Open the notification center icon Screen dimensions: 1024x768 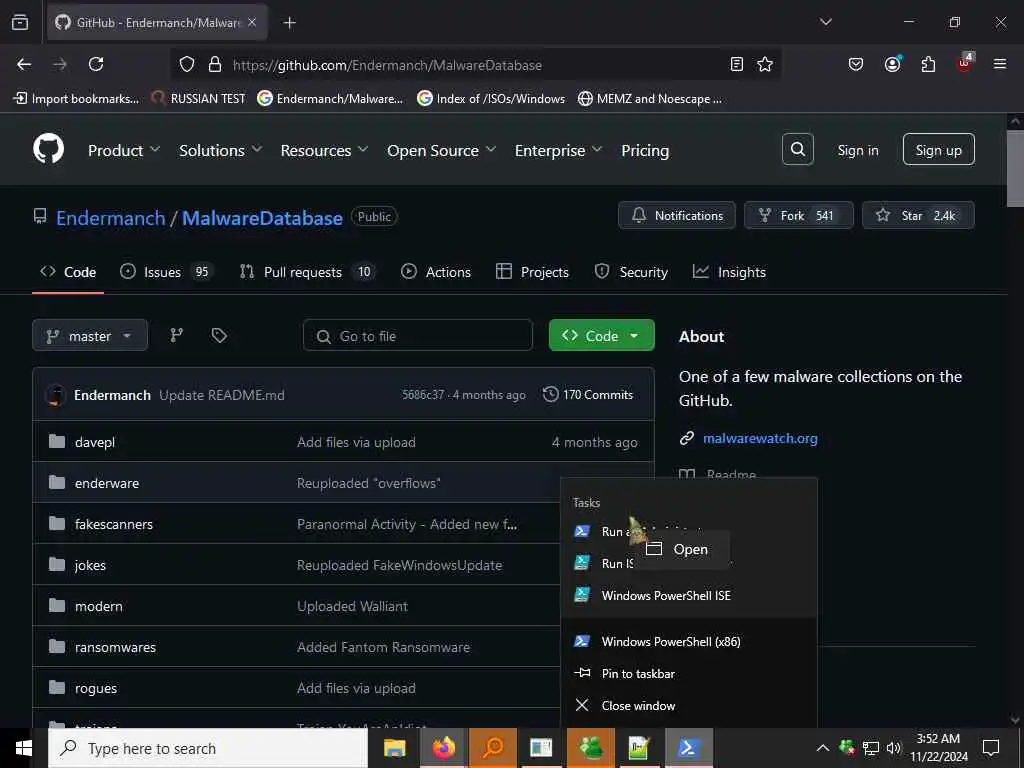[991, 748]
